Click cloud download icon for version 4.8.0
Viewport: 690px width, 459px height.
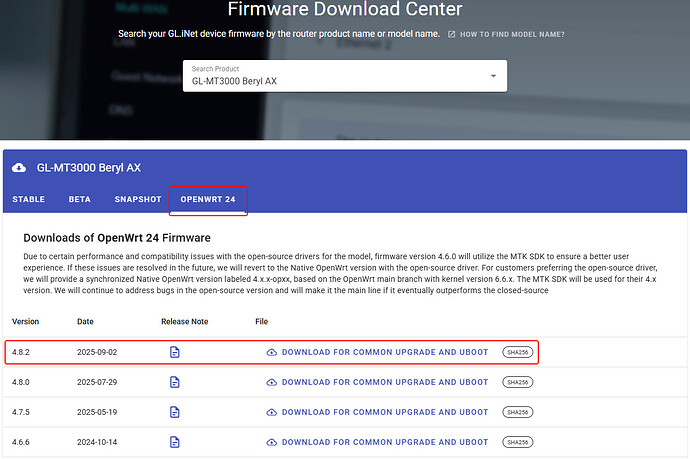(271, 382)
